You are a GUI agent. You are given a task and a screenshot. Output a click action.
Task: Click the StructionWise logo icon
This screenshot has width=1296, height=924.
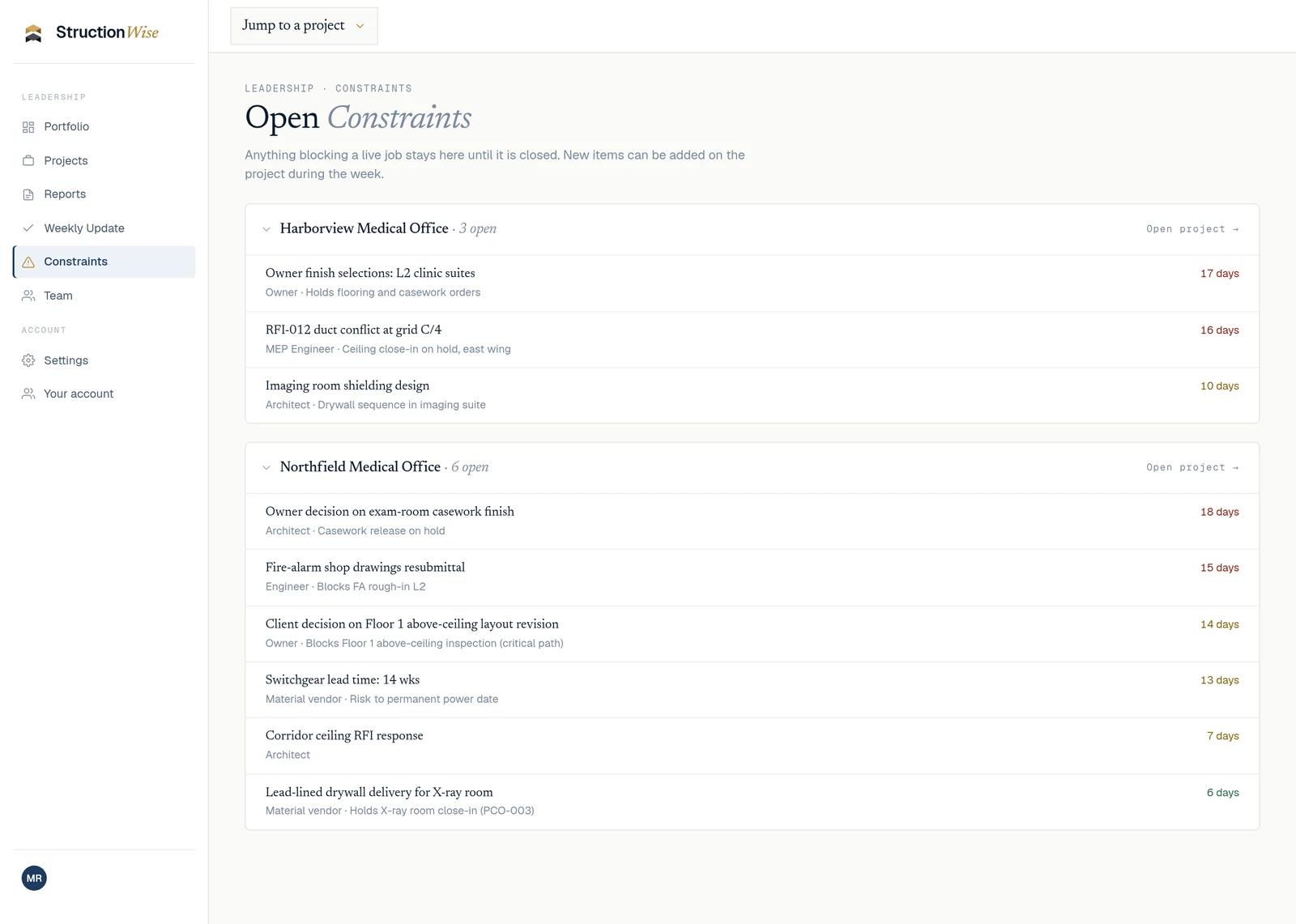(x=33, y=33)
